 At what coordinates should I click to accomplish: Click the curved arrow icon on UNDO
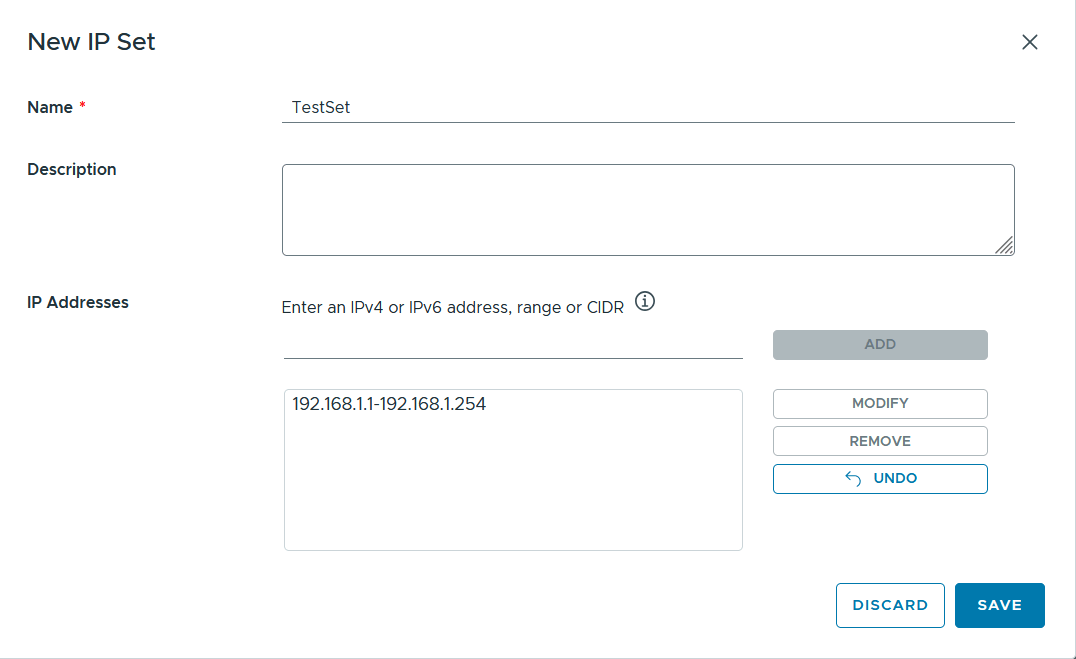click(853, 478)
